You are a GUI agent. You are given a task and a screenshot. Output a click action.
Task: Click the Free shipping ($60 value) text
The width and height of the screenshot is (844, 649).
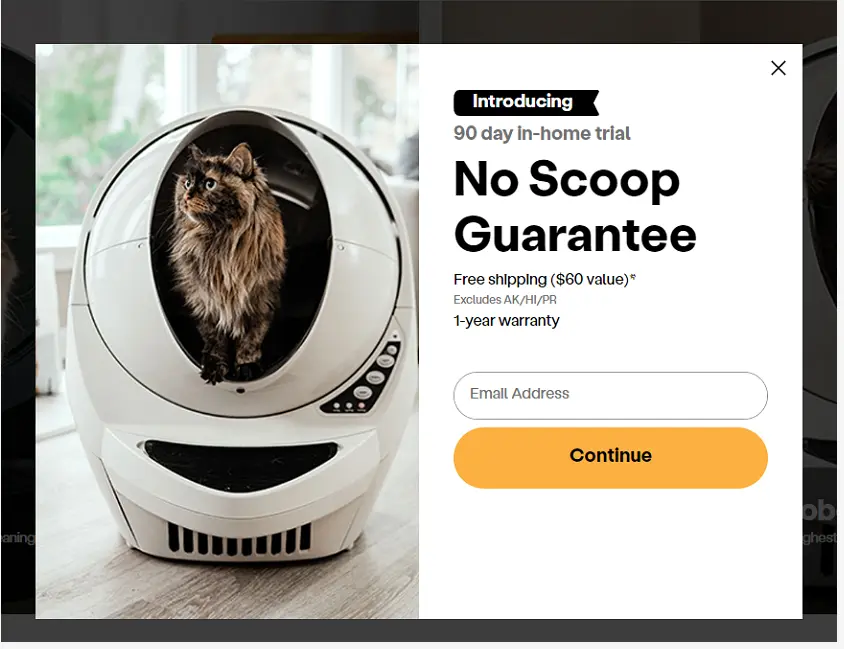click(541, 279)
